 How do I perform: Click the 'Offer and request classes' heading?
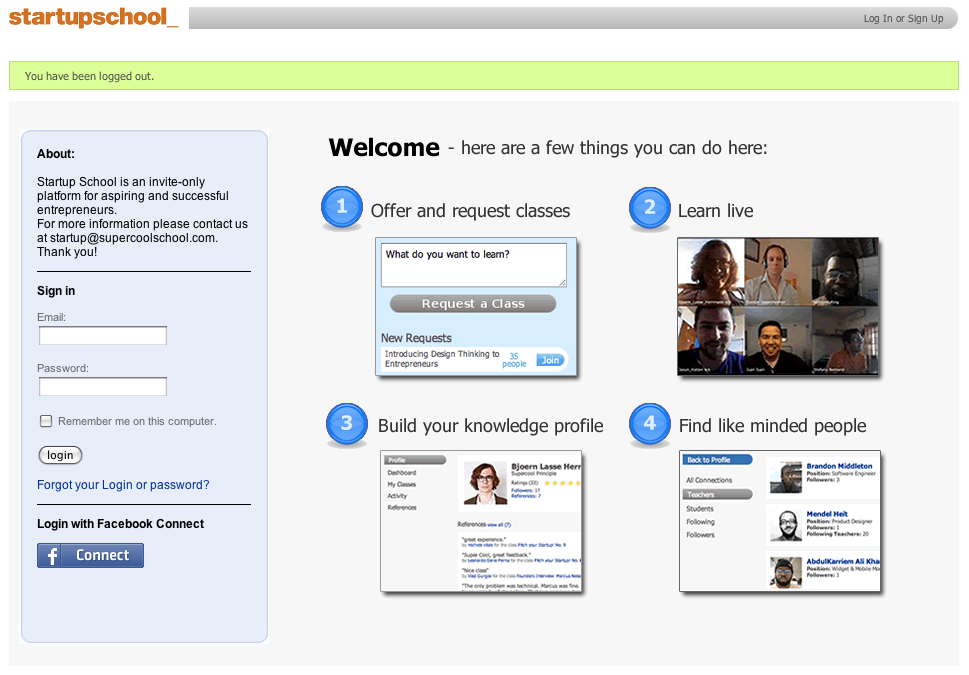pyautogui.click(x=470, y=211)
